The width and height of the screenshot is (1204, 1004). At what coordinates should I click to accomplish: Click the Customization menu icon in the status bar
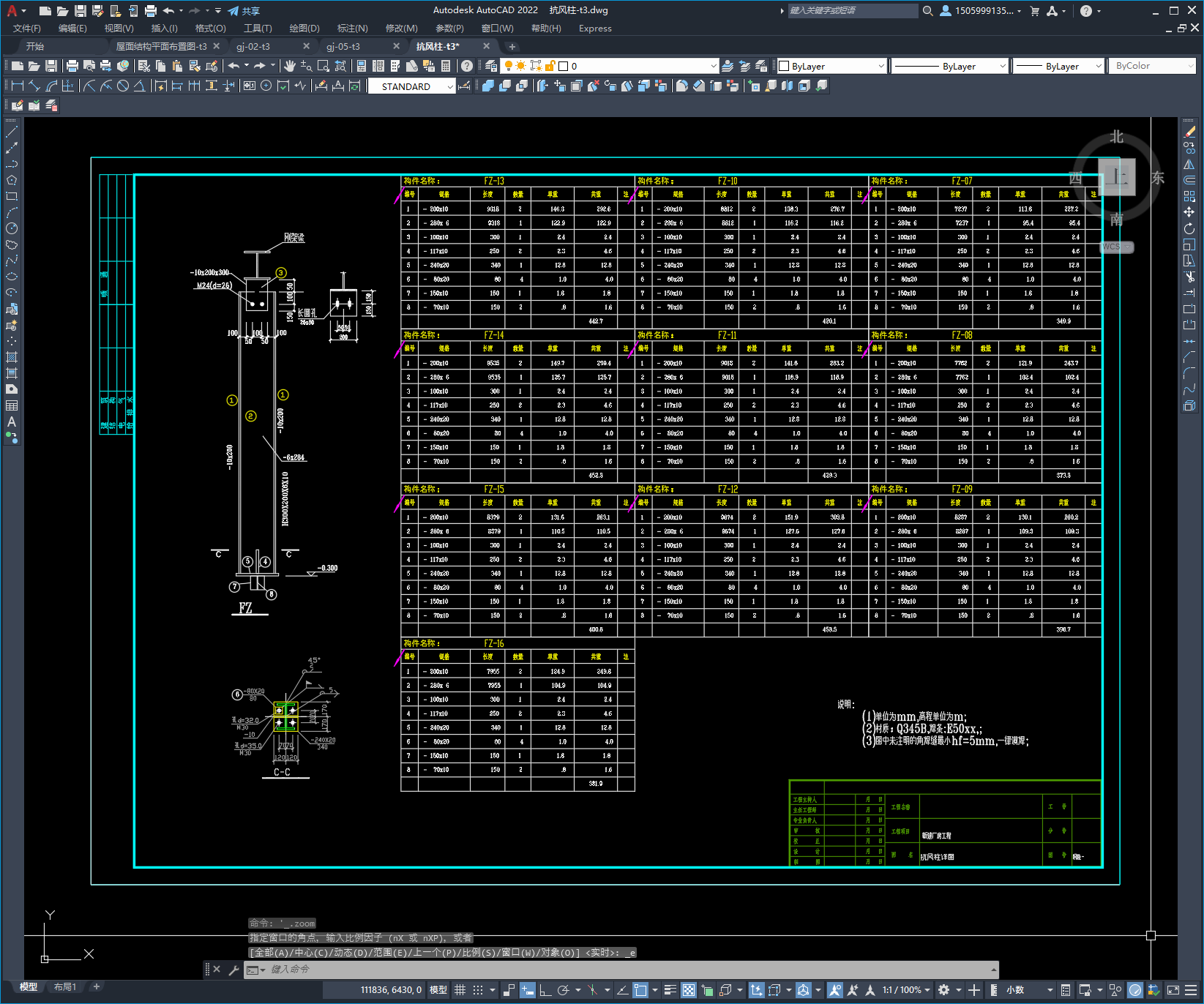tap(1191, 990)
